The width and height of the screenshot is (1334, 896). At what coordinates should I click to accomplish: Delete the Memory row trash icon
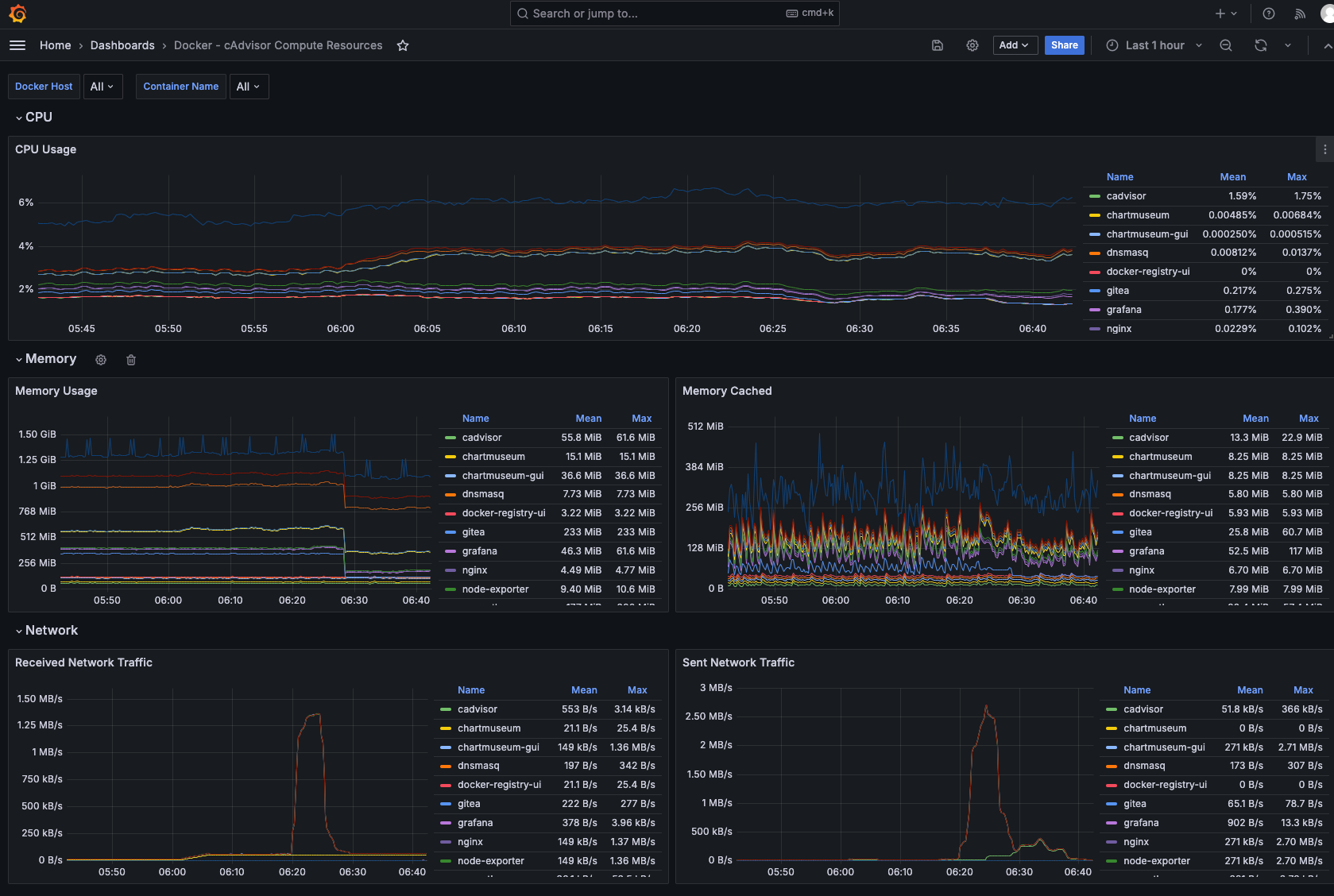click(x=131, y=360)
